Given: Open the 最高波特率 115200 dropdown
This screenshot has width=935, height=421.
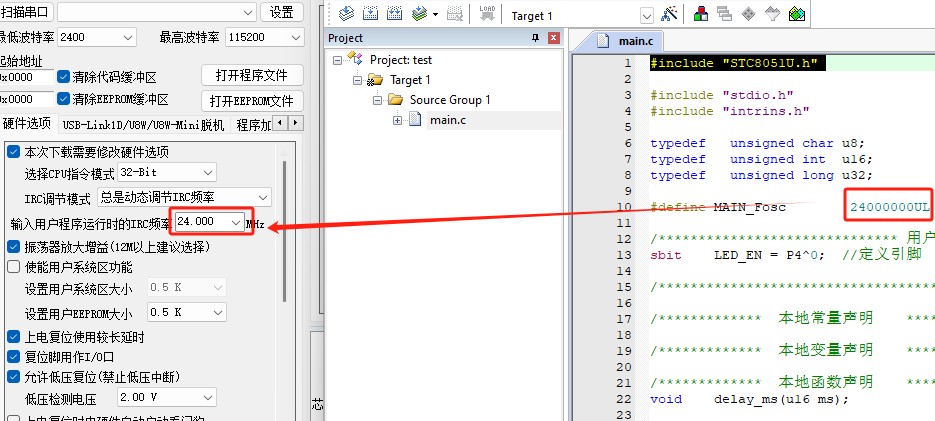Looking at the screenshot, I should tap(265, 37).
